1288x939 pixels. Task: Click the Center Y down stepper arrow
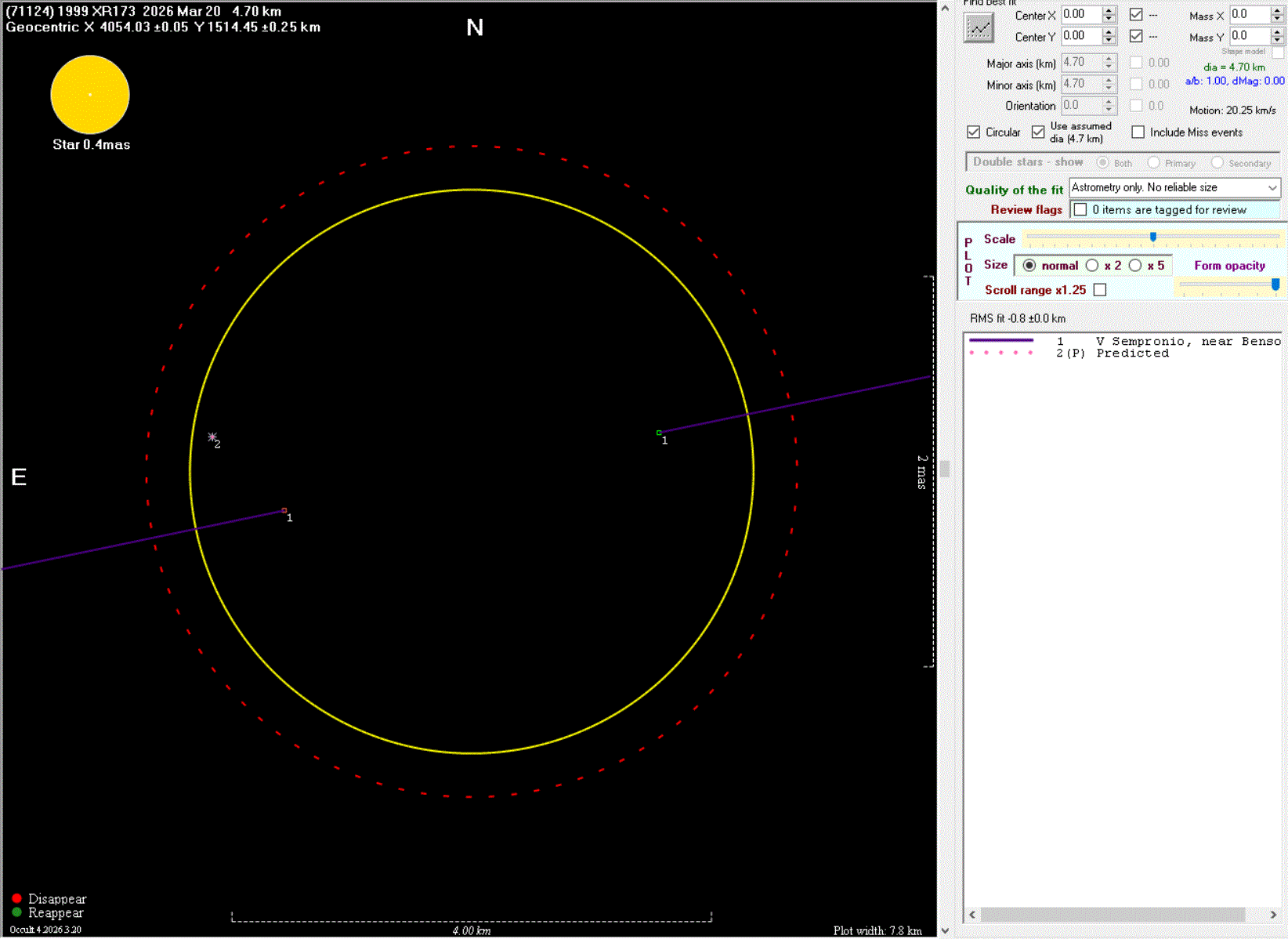click(1109, 40)
